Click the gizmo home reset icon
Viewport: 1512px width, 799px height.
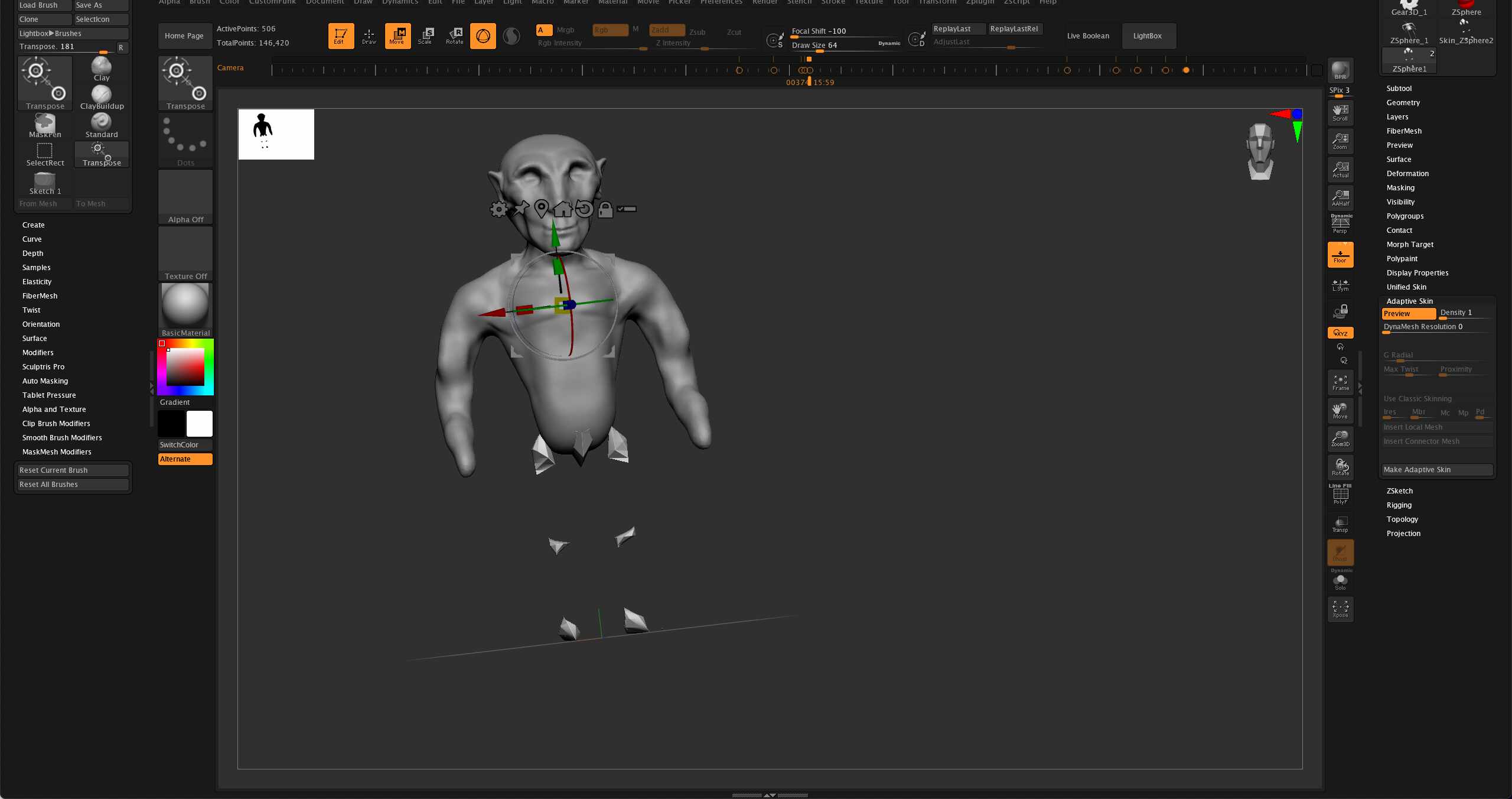tap(563, 209)
